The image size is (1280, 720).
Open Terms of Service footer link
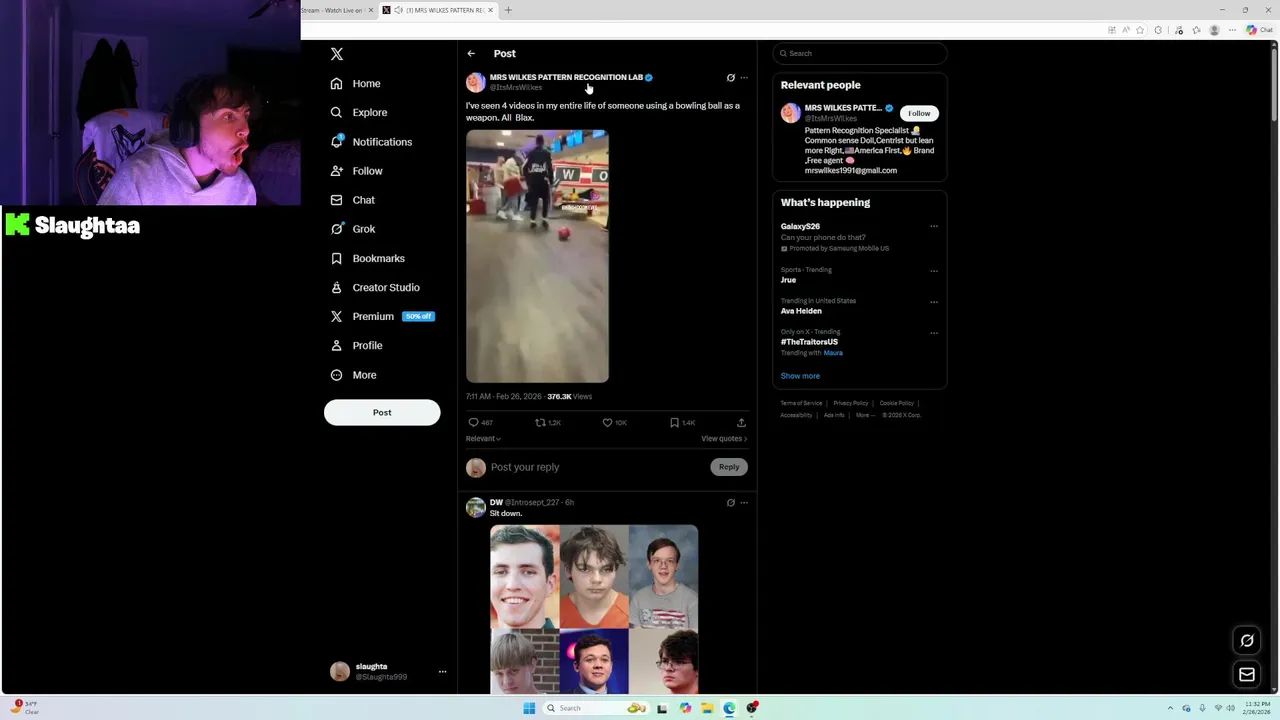point(801,403)
